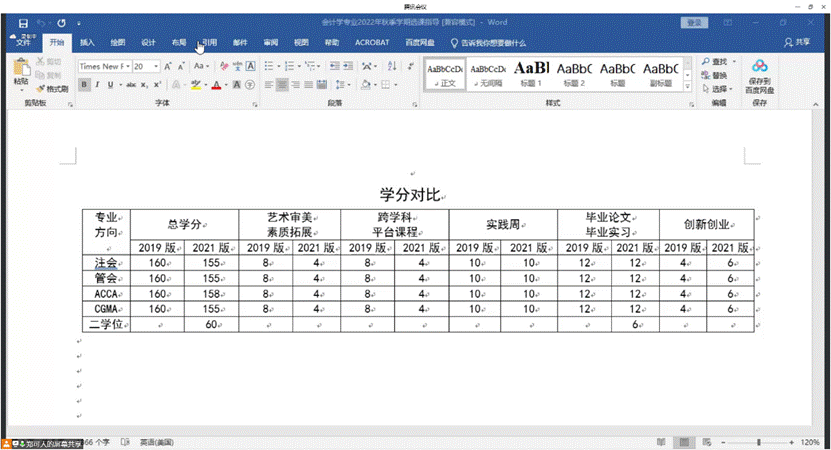This screenshot has height=450, width=831.
Task: Click the Save icon in quick access toolbar
Action: click(22, 21)
